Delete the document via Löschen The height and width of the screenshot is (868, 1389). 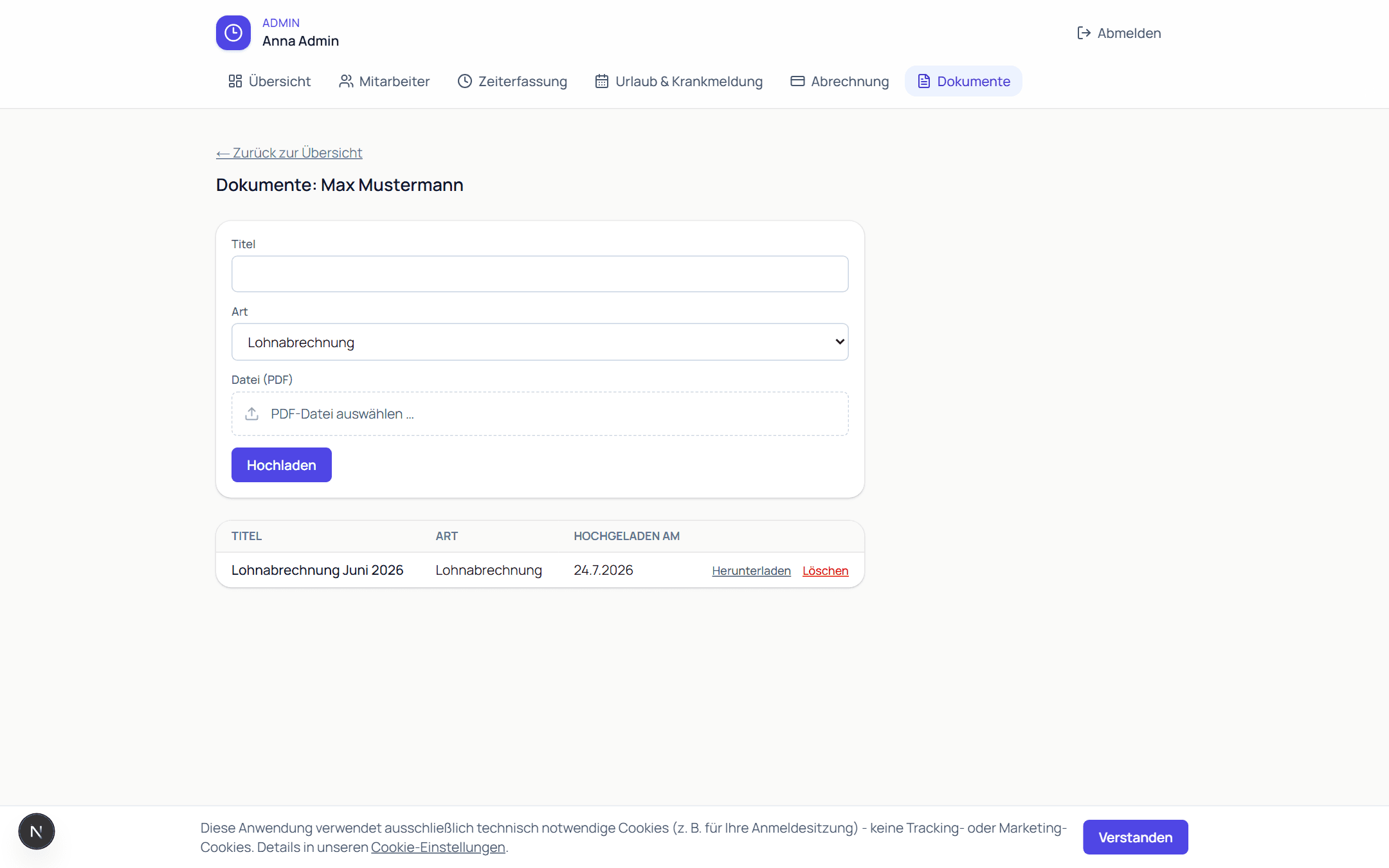826,571
